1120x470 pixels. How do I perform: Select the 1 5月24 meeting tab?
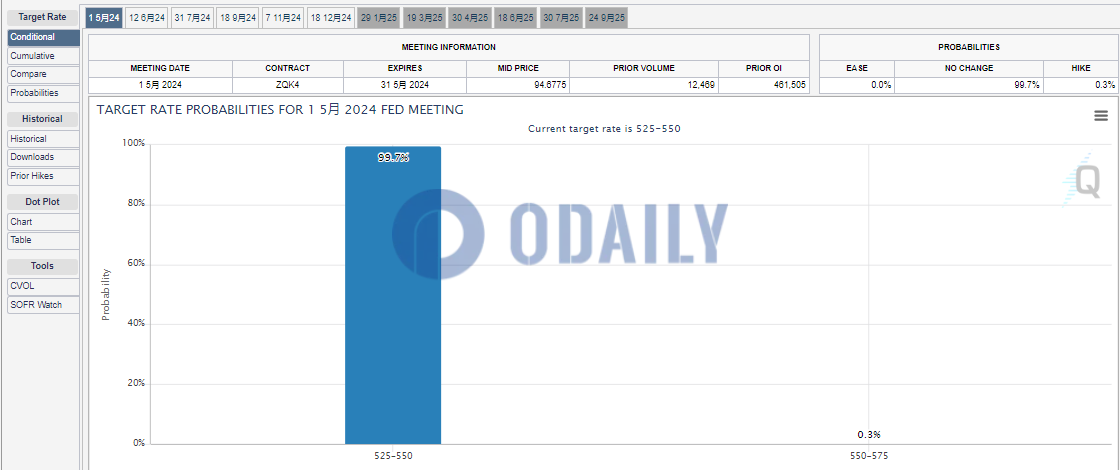tap(104, 18)
